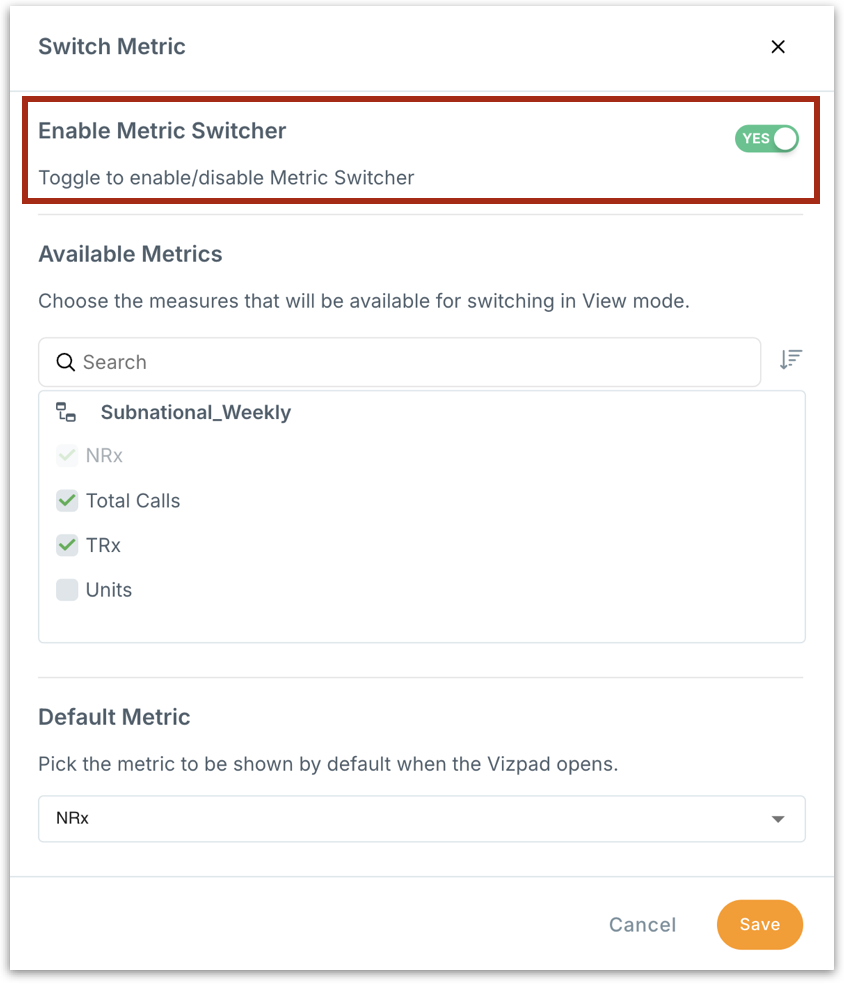The width and height of the screenshot is (844, 984).
Task: Click the NRx value in Default Metric field
Action: coord(73,818)
